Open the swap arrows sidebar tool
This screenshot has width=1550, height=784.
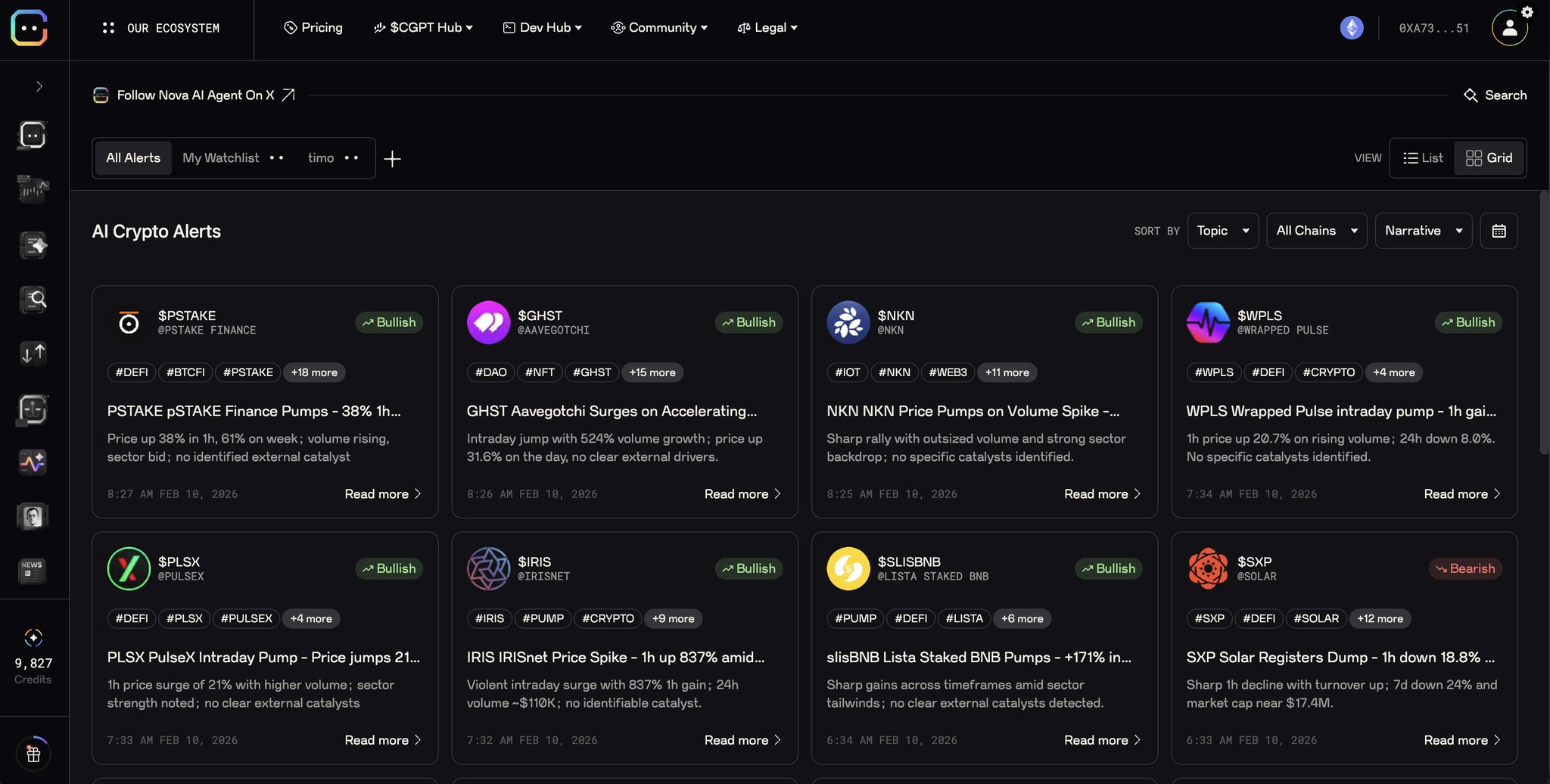pos(33,353)
